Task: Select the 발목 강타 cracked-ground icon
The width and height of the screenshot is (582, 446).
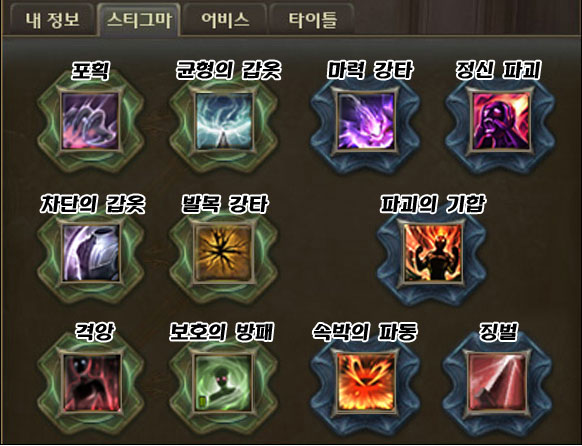Action: (x=224, y=253)
